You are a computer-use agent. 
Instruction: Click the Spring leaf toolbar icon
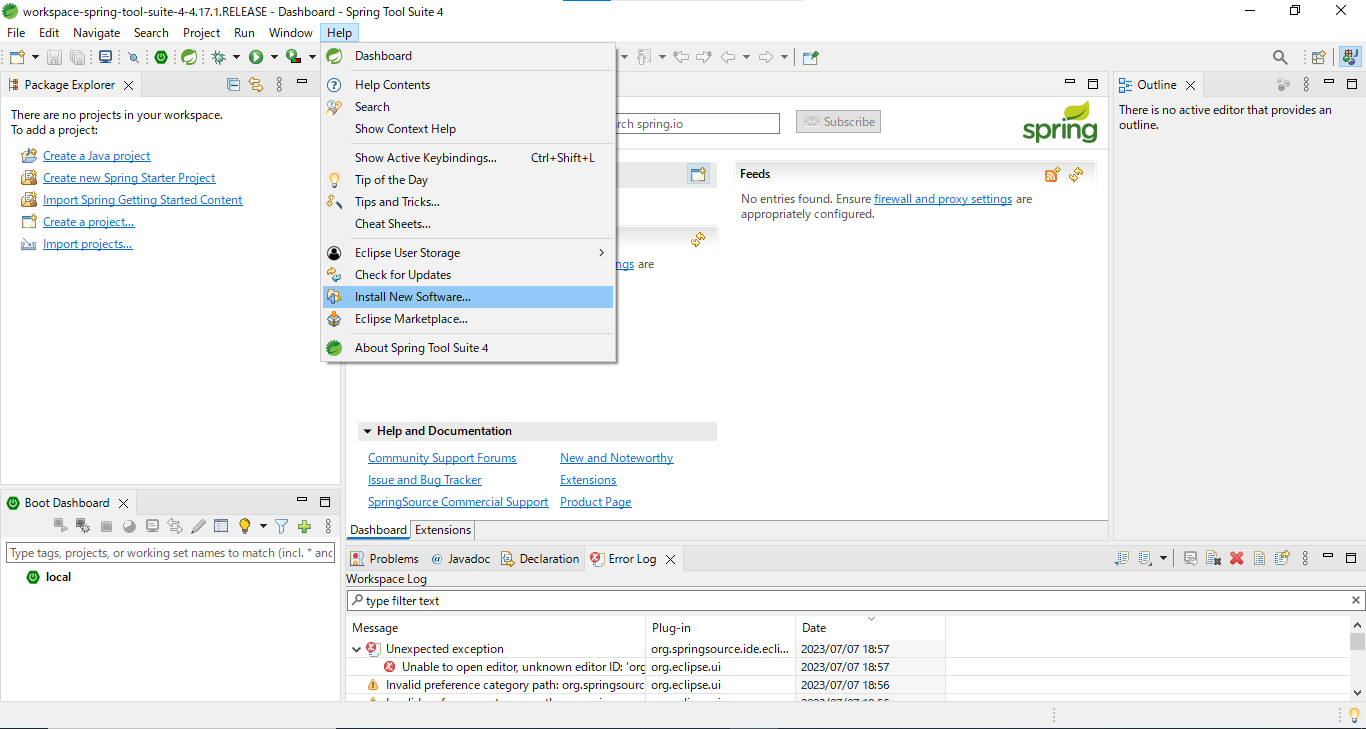click(188, 57)
